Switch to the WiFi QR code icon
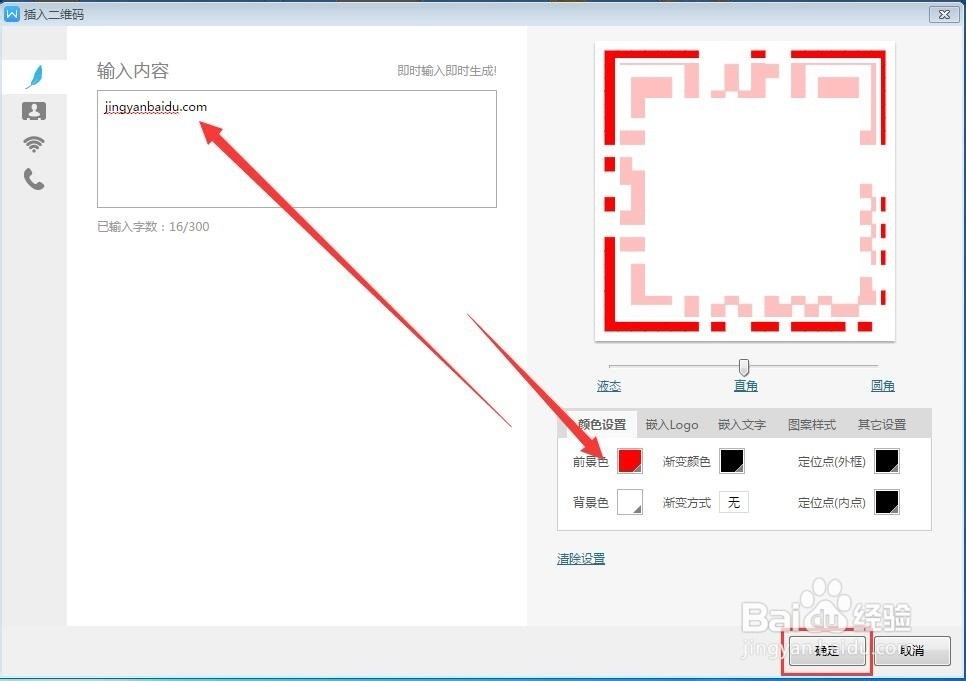This screenshot has height=681, width=966. [x=34, y=144]
